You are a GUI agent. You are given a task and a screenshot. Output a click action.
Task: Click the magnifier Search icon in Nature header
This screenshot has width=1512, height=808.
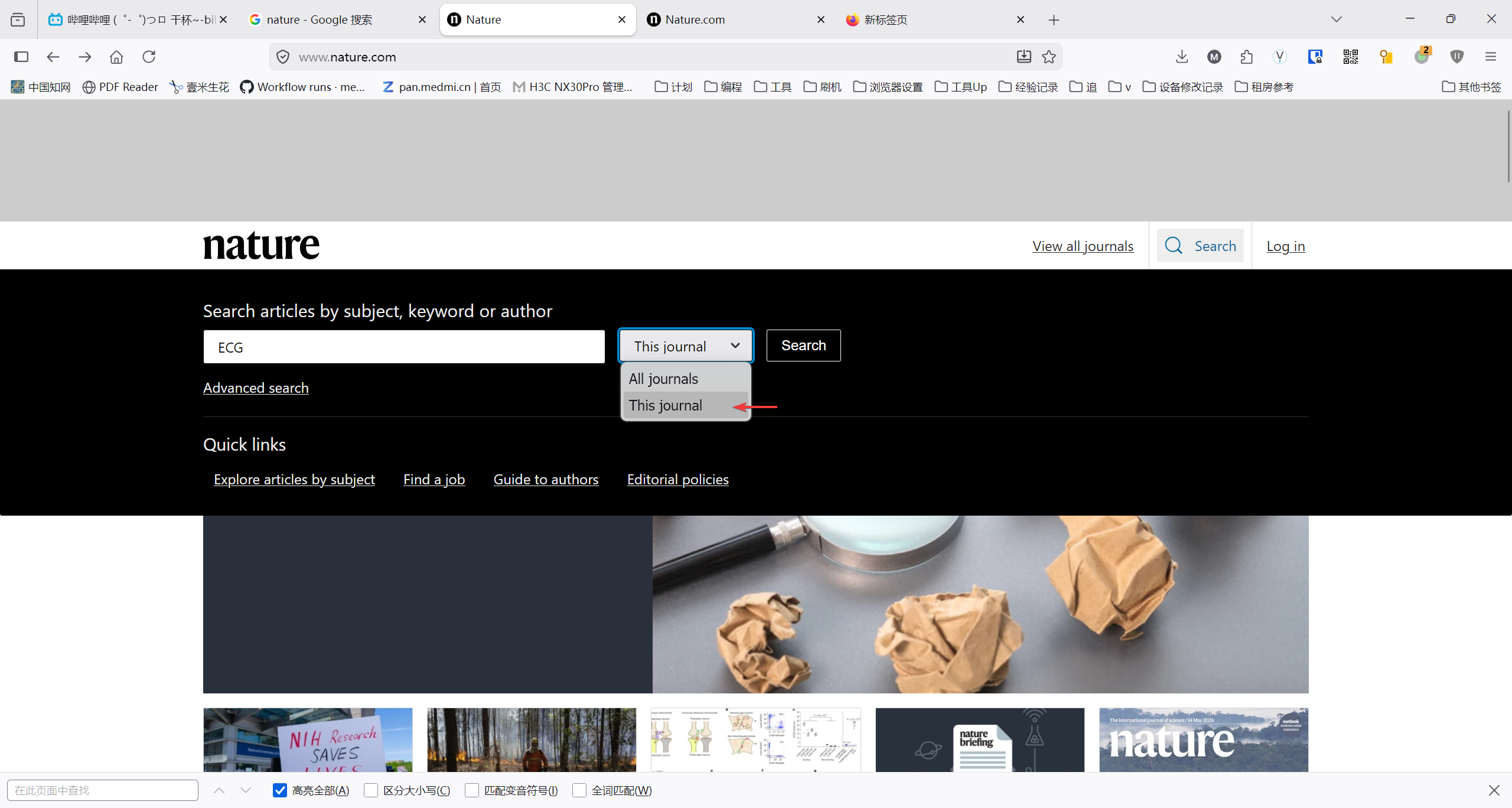pos(1174,246)
